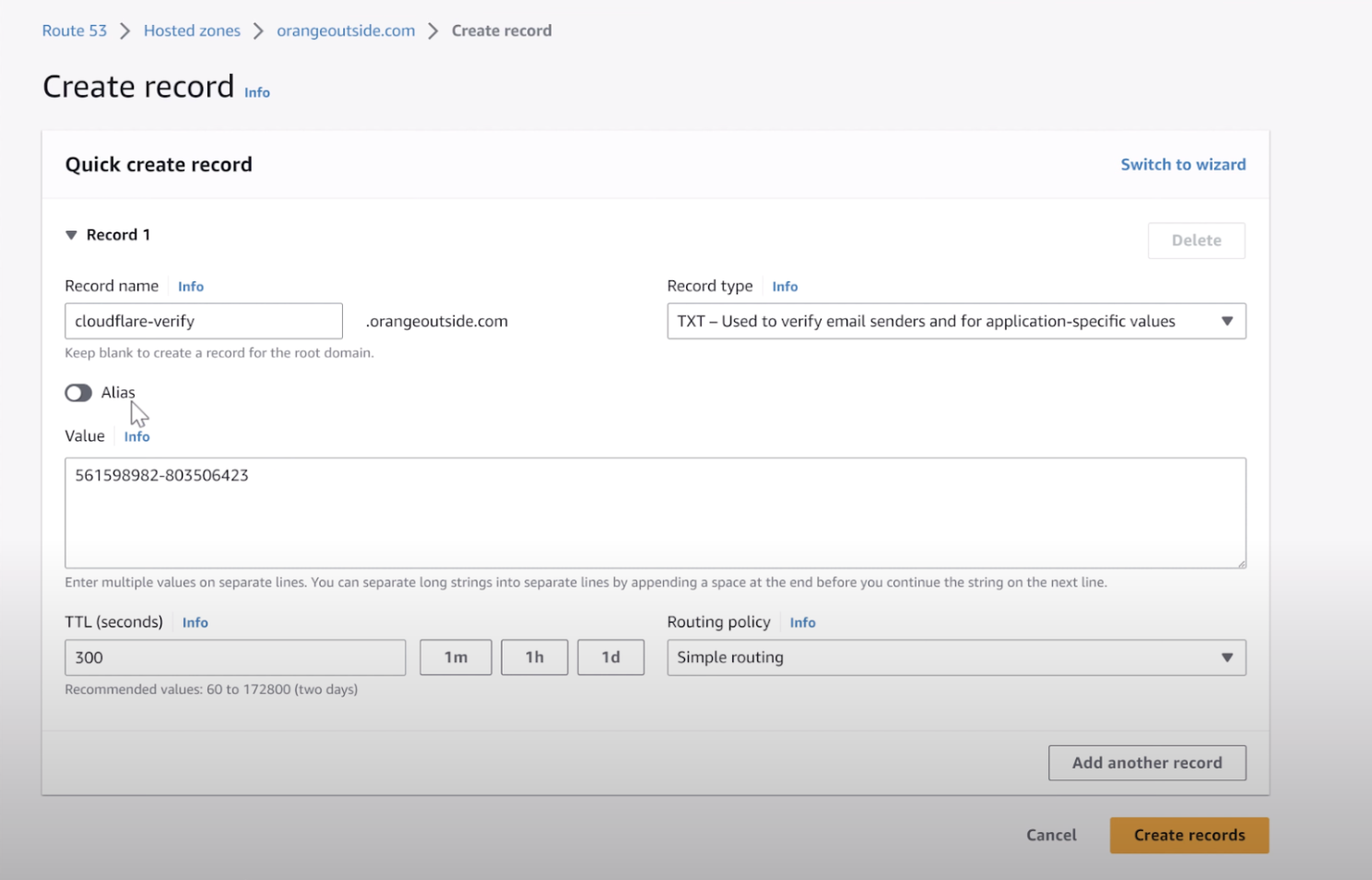The image size is (1372, 880).
Task: Open Info link next to TTL (seconds)
Action: click(x=195, y=623)
